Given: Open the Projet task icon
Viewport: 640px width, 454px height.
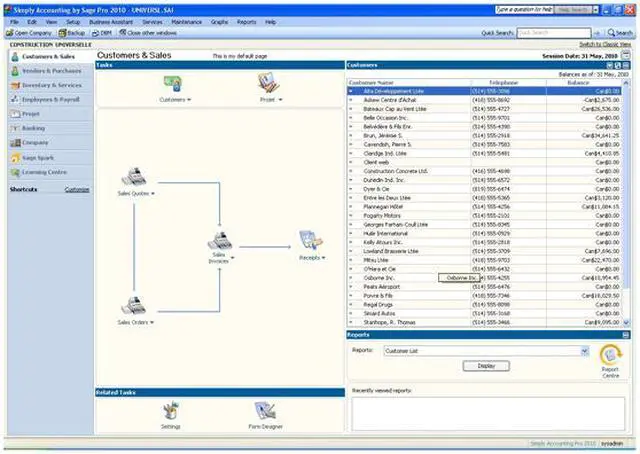Looking at the screenshot, I should click(268, 83).
